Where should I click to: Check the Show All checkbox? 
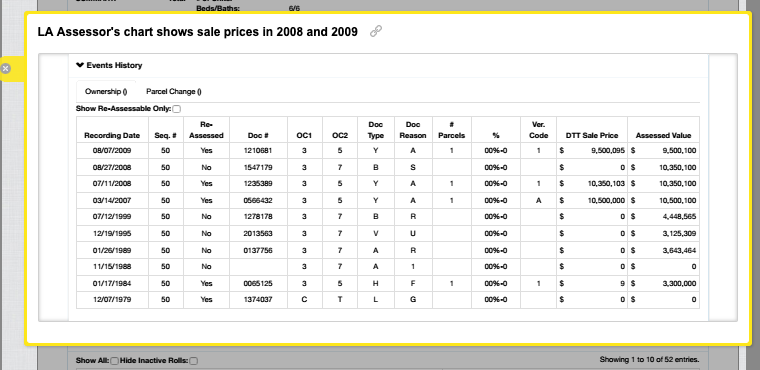(x=114, y=361)
